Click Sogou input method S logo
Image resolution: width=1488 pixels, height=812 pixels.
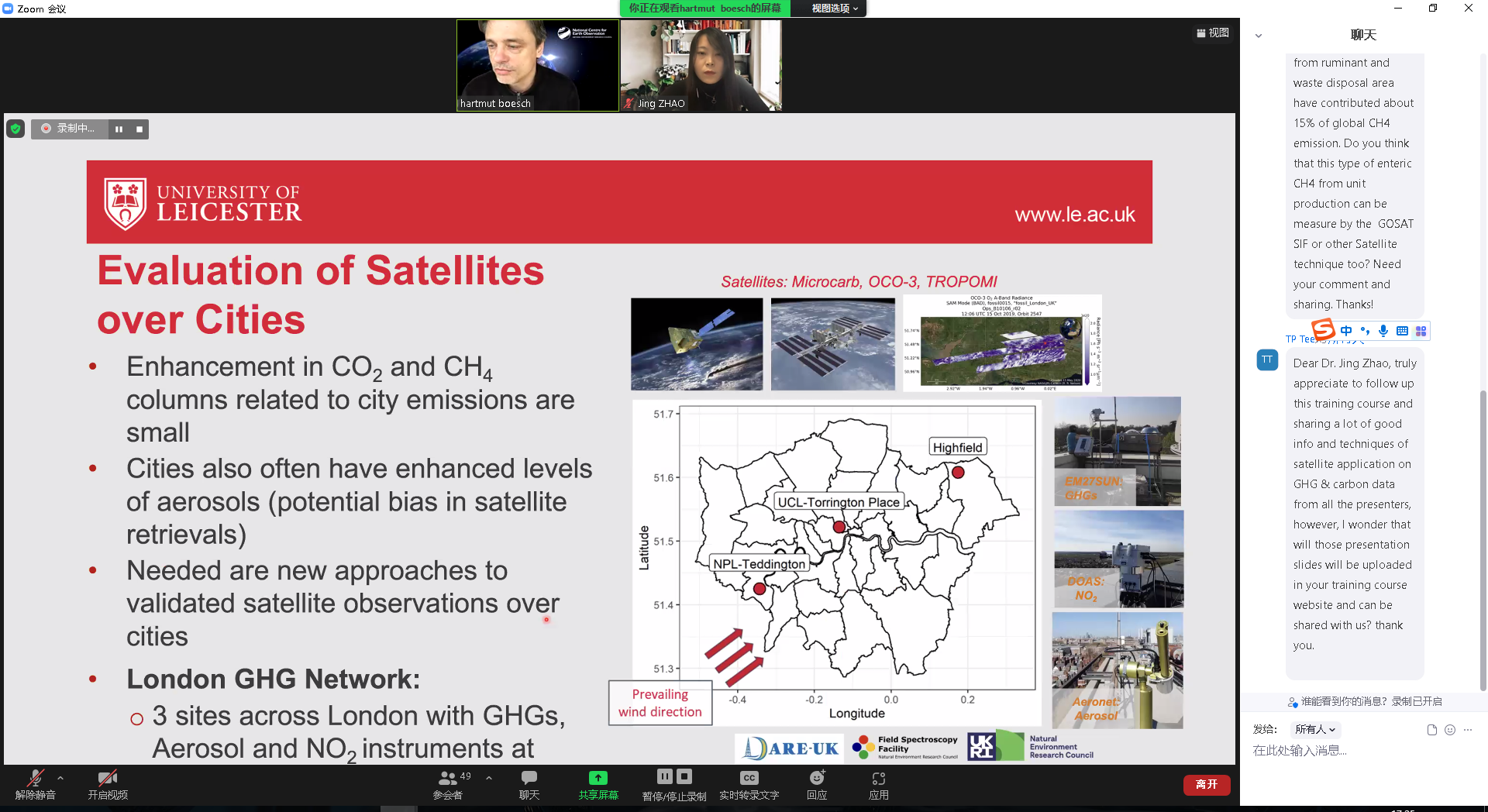point(1323,330)
